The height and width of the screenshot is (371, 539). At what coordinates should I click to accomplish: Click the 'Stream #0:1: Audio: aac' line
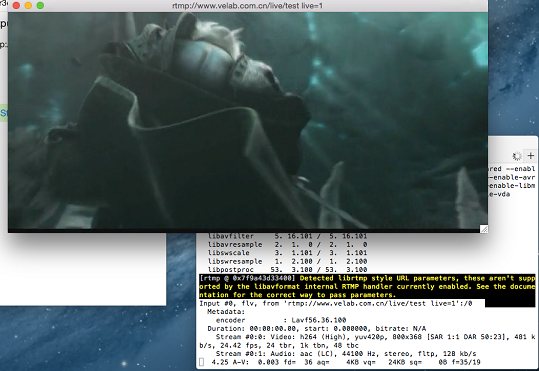coord(346,353)
